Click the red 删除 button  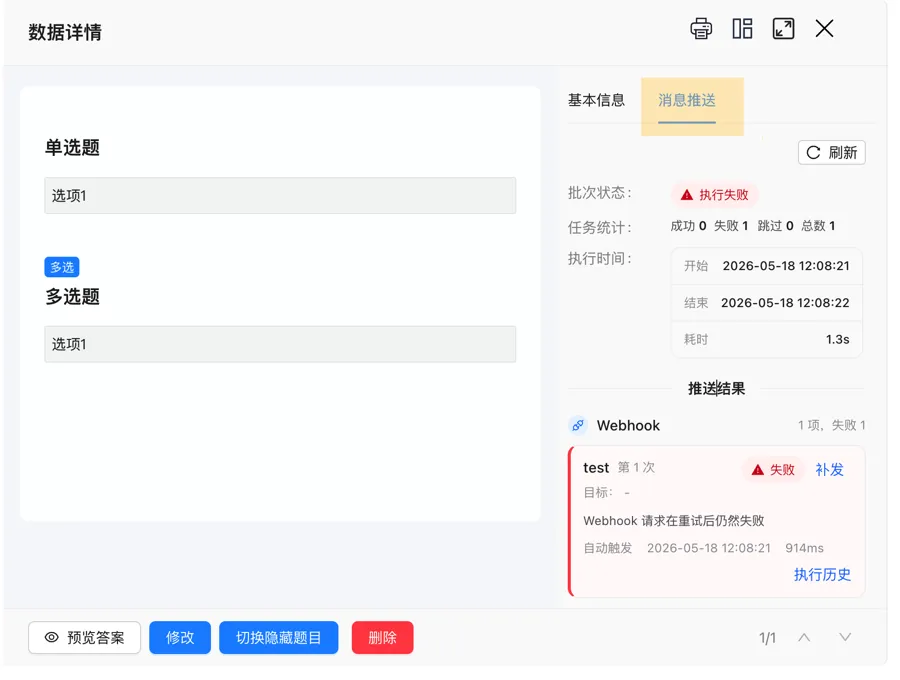click(x=382, y=638)
